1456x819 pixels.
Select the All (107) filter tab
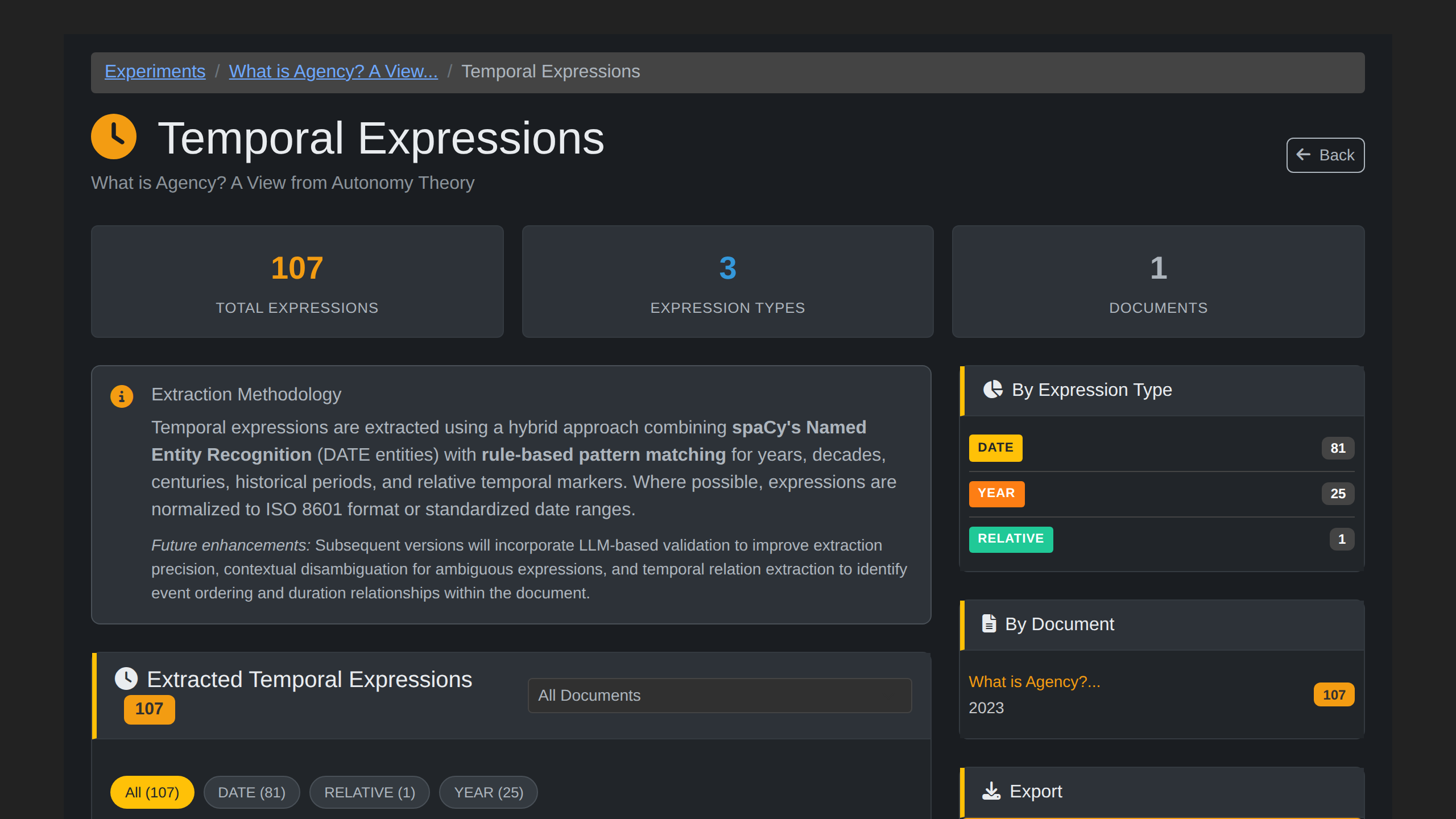(x=151, y=792)
